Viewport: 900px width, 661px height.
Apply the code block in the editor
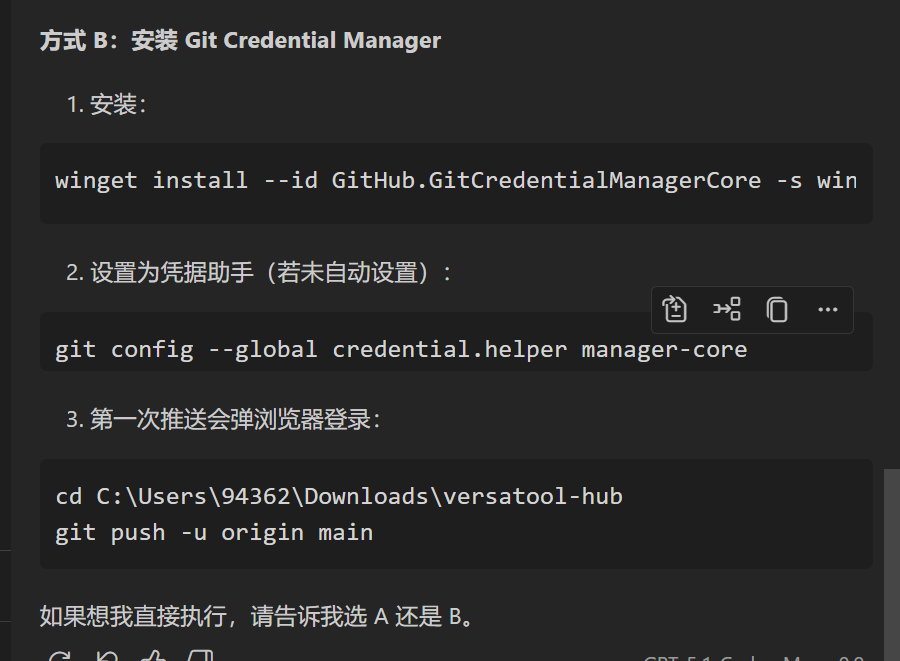pos(675,309)
